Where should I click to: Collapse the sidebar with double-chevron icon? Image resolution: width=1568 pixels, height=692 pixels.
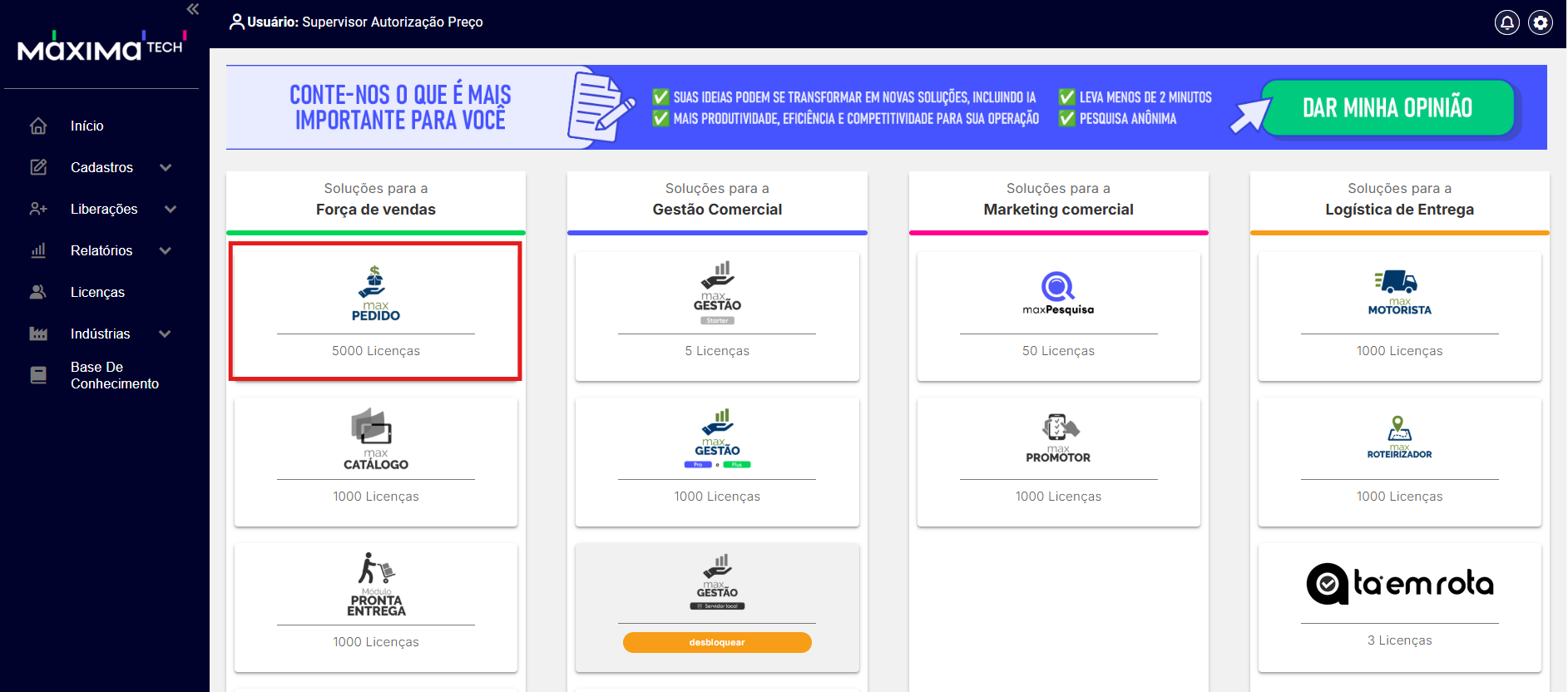pyautogui.click(x=193, y=9)
